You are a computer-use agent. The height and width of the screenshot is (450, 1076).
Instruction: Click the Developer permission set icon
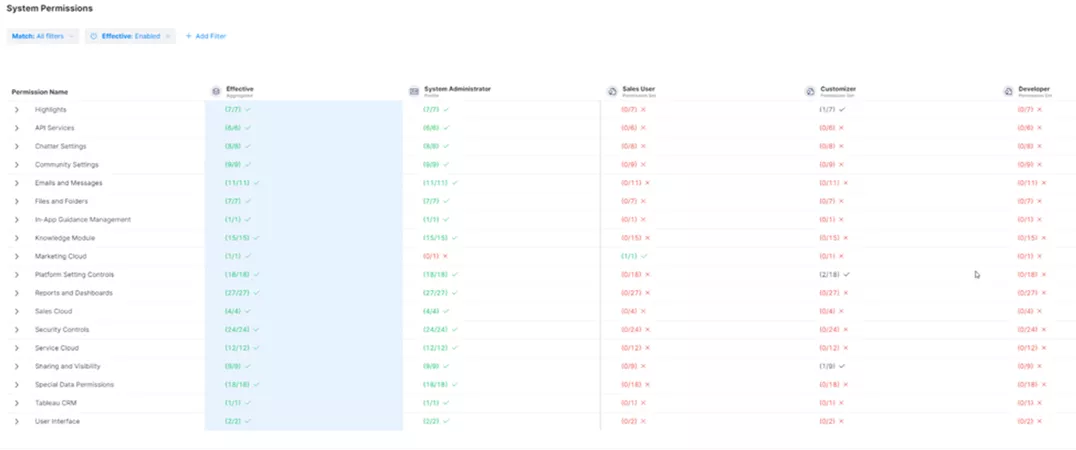1008,91
